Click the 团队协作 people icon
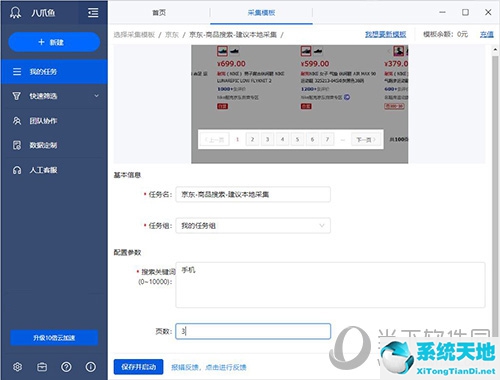500x380 pixels. (17, 121)
